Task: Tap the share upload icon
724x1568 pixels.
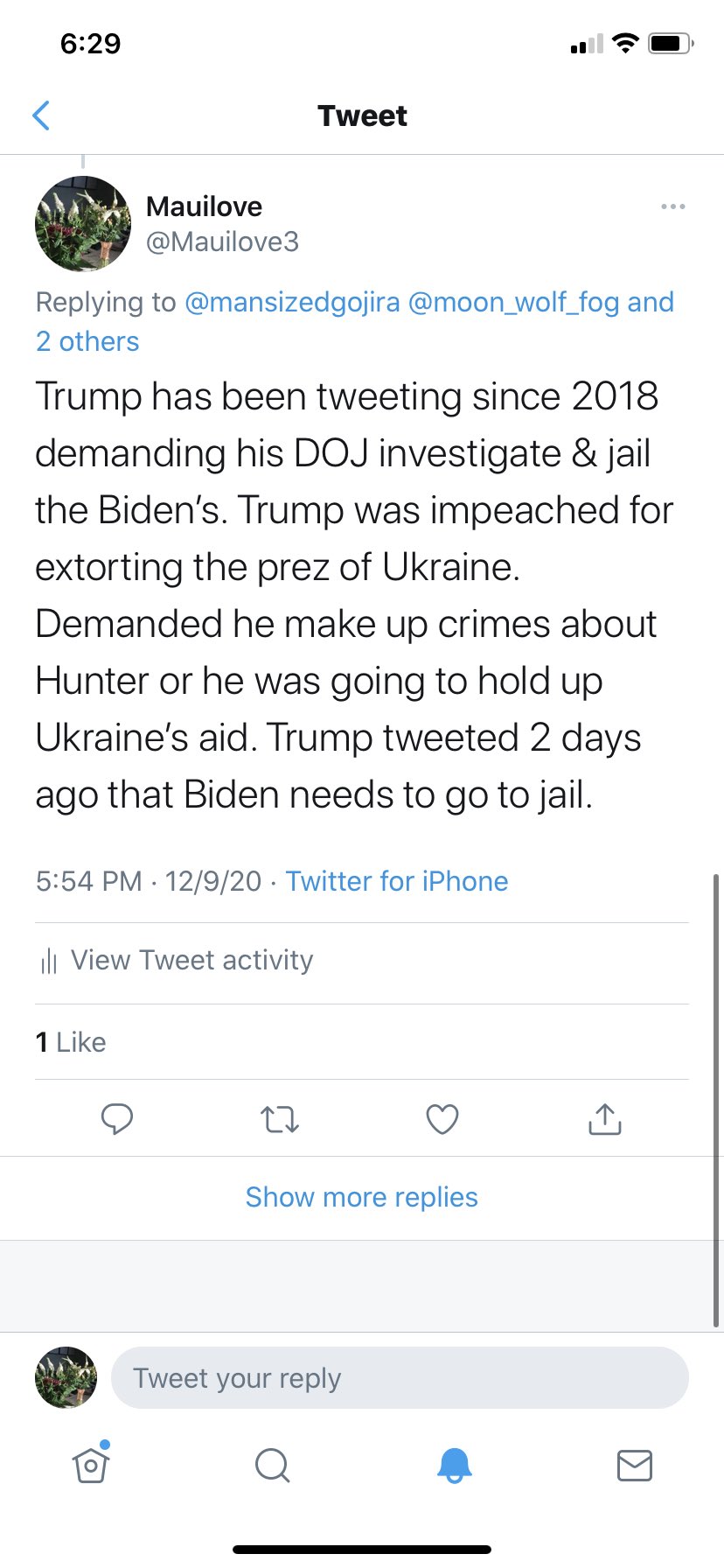Action: 605,1119
